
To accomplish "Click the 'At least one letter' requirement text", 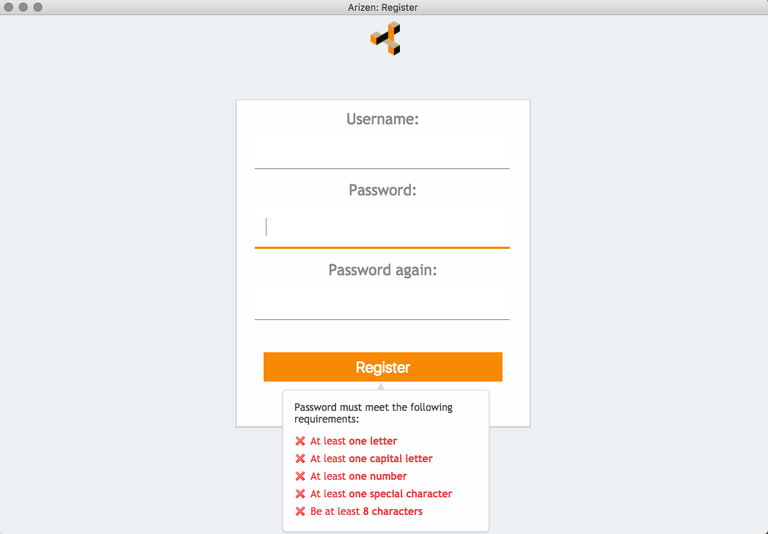I will [354, 441].
